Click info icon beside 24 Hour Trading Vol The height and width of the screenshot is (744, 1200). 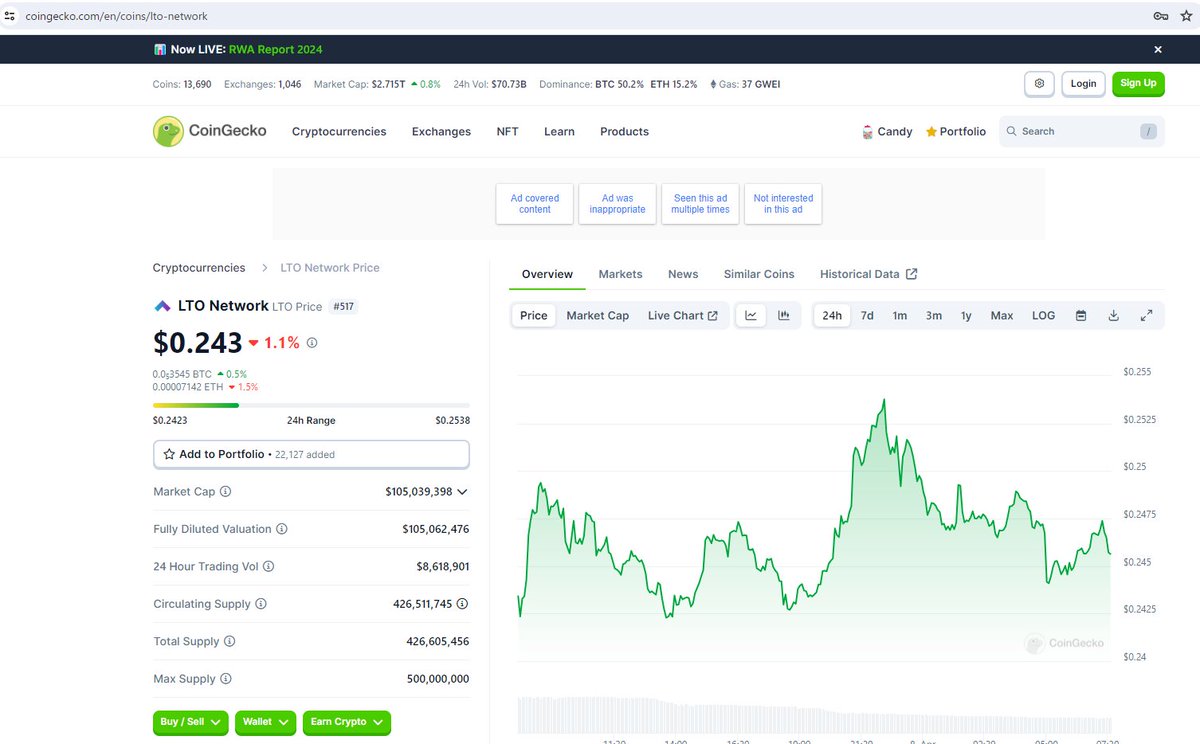(x=268, y=566)
